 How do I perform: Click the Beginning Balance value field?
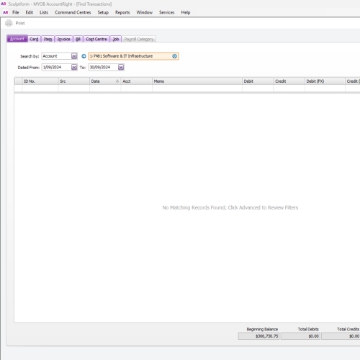click(259, 336)
